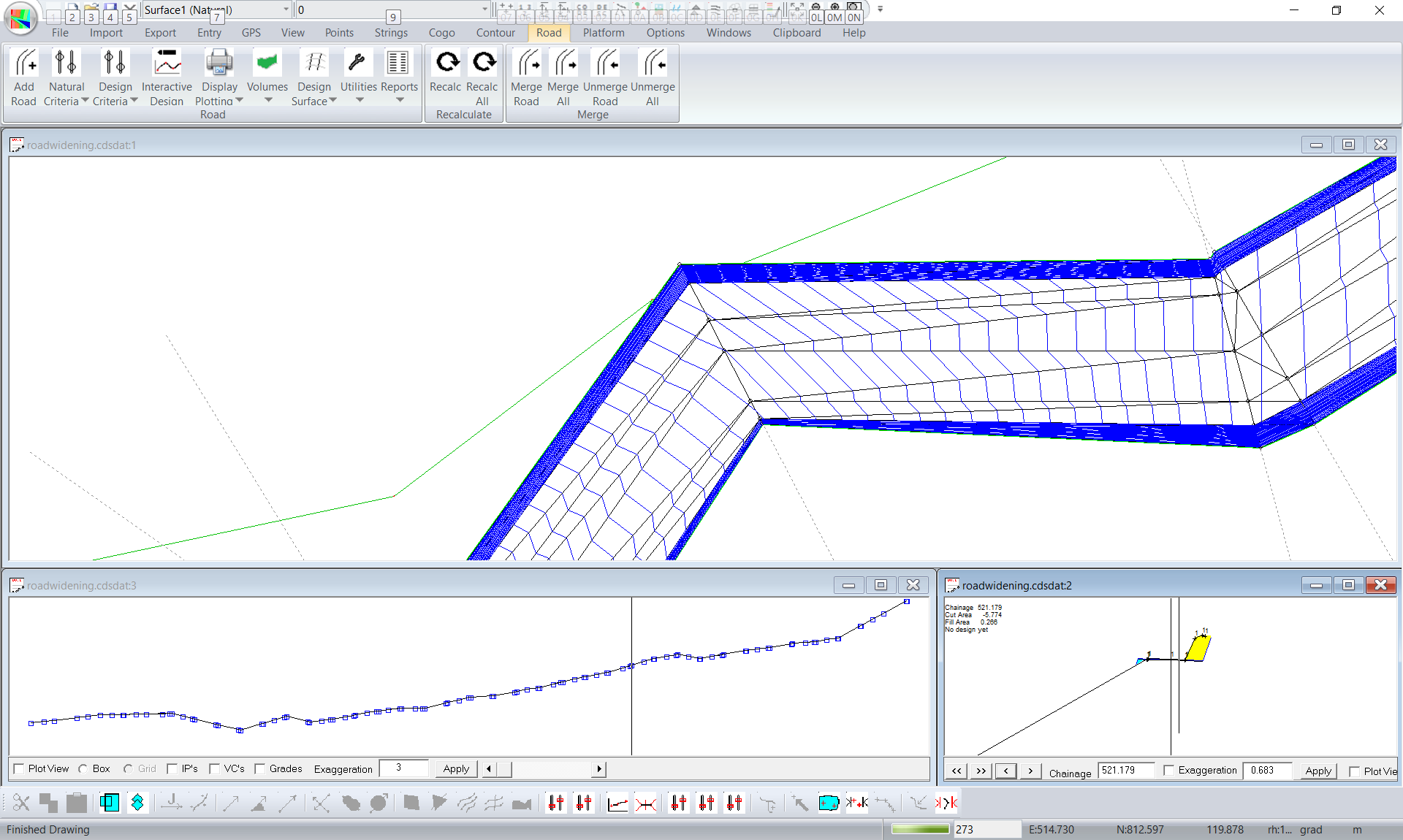This screenshot has width=1403, height=840.
Task: Click the Chainage input field
Action: point(1127,771)
